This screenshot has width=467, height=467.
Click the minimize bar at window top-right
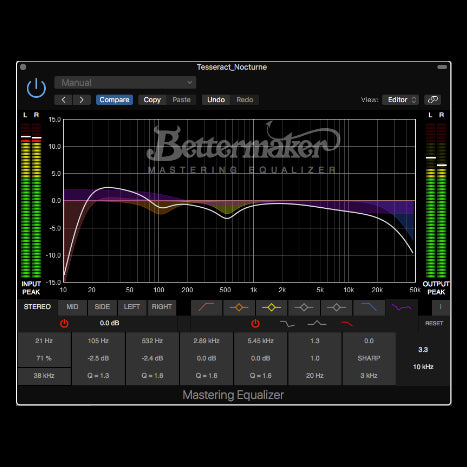click(442, 67)
